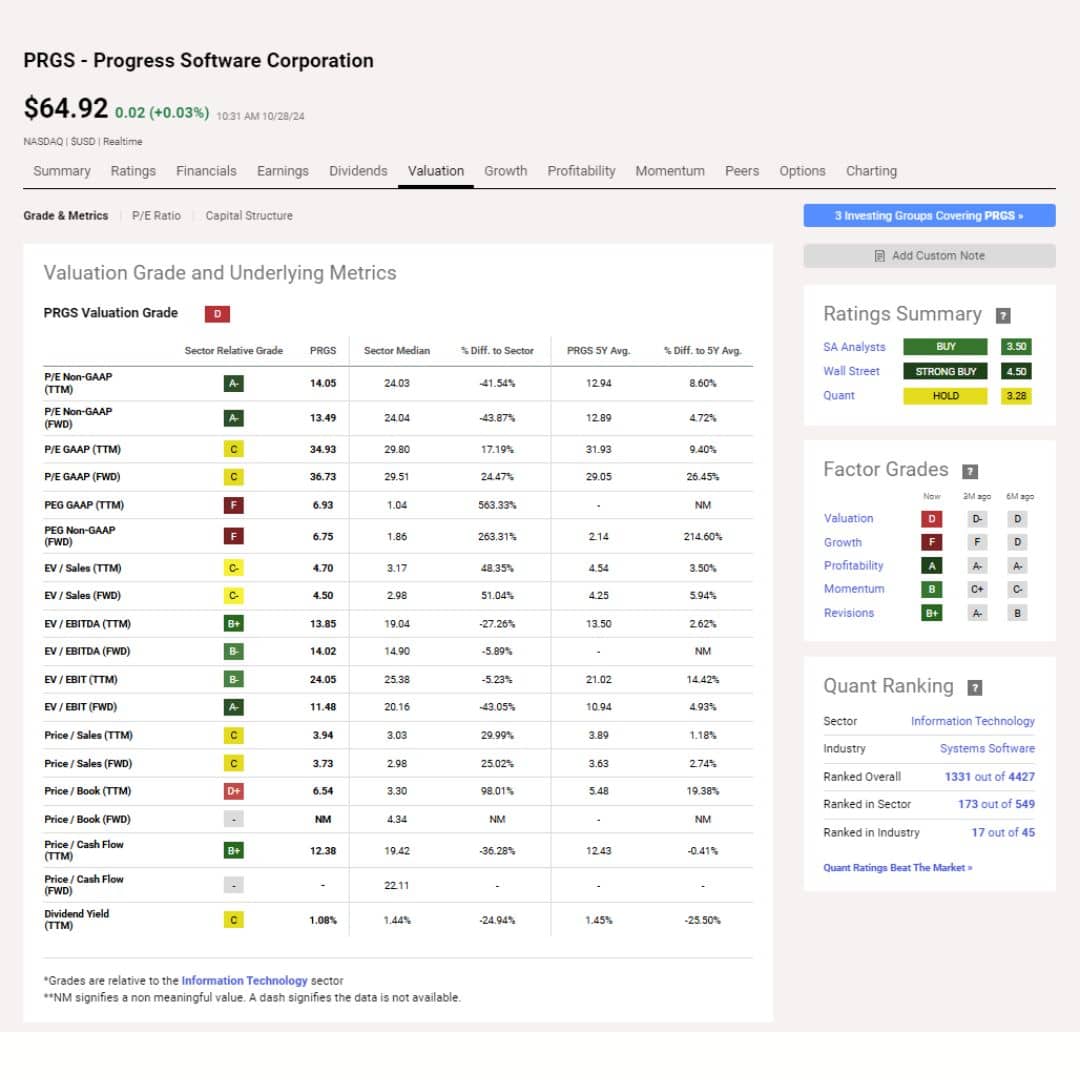Go to the Options tab
Viewport: 1080px width, 1080px height.
click(802, 171)
